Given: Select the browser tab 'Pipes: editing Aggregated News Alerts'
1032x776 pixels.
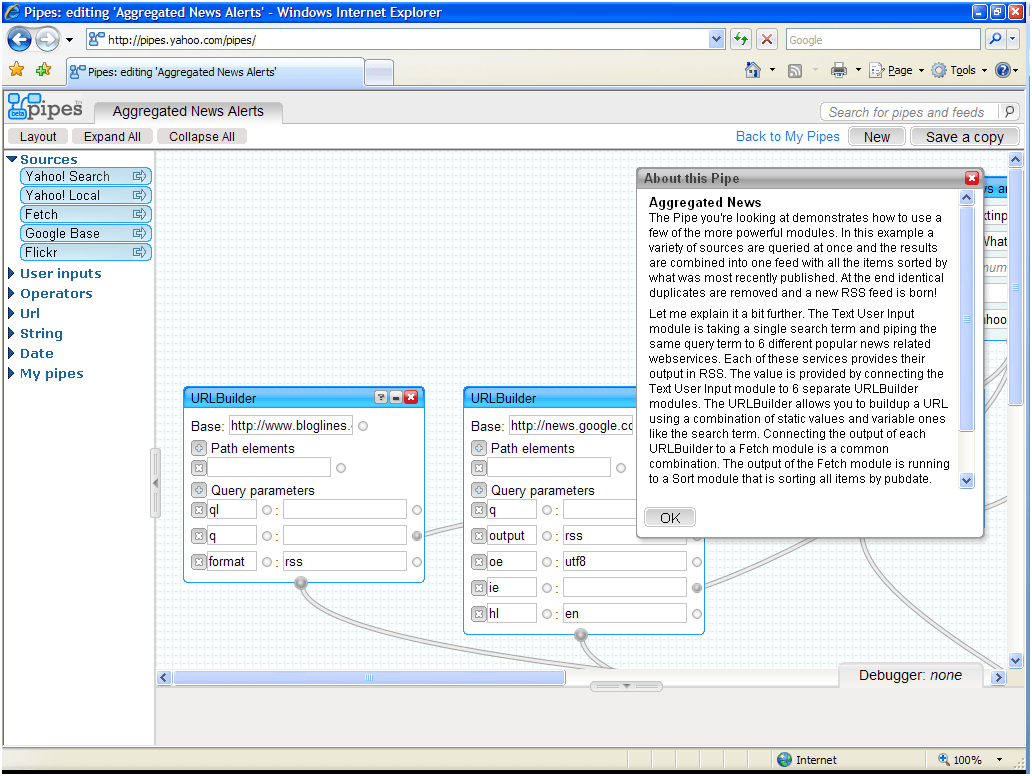Looking at the screenshot, I should click(215, 72).
